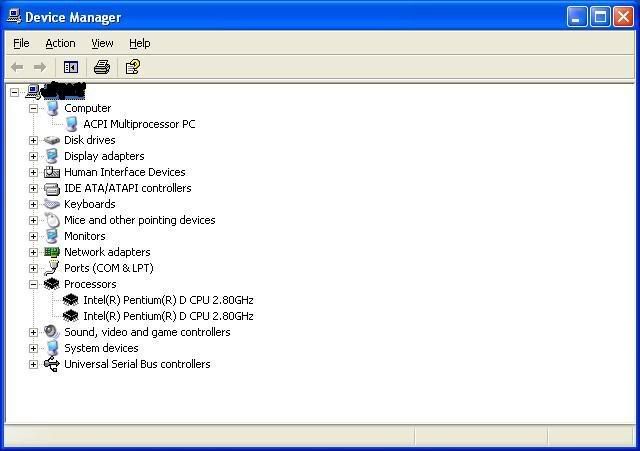Close the Device Manager window
This screenshot has height=451, width=640.
[x=623, y=17]
